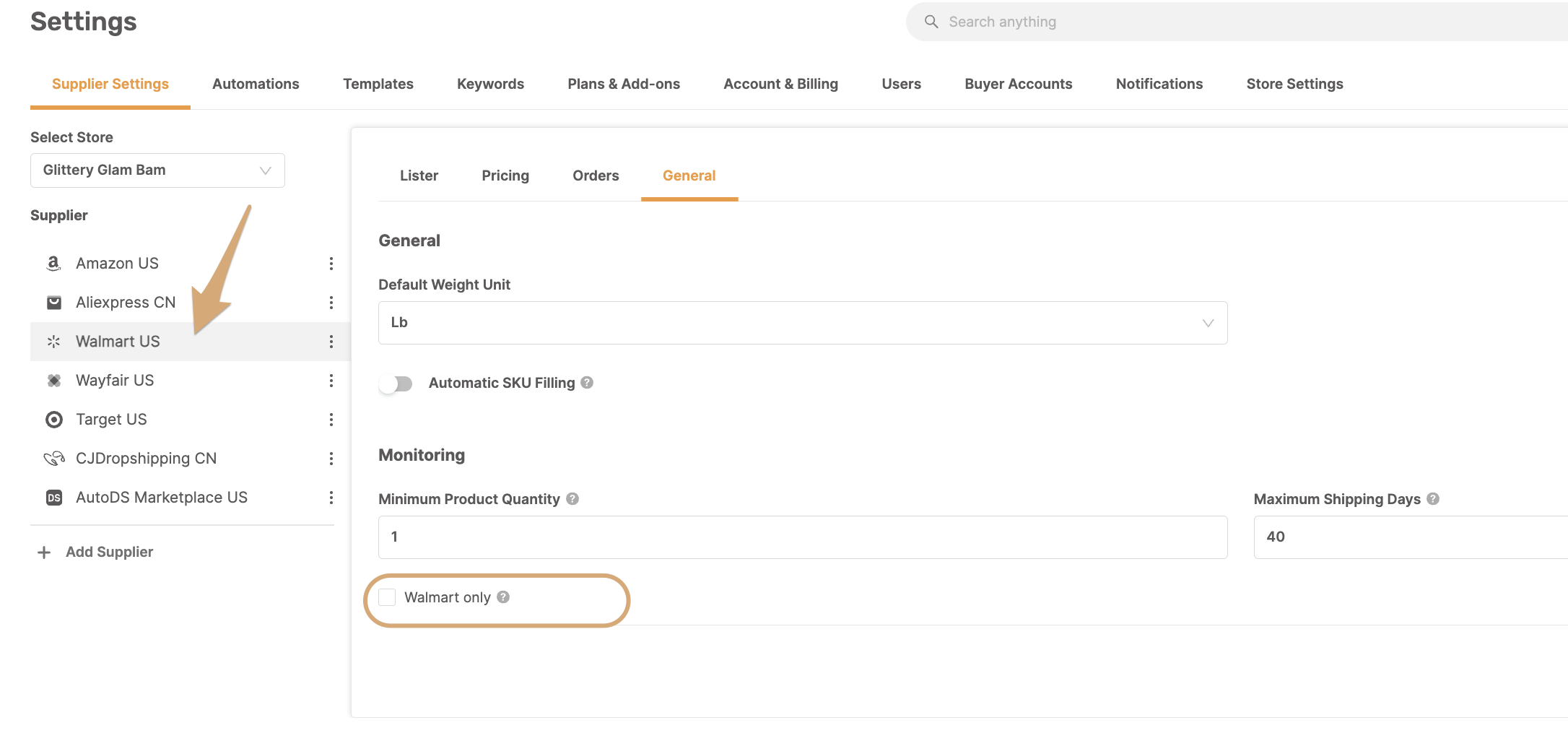
Task: Click the Wayfair US logo icon
Action: 54,381
